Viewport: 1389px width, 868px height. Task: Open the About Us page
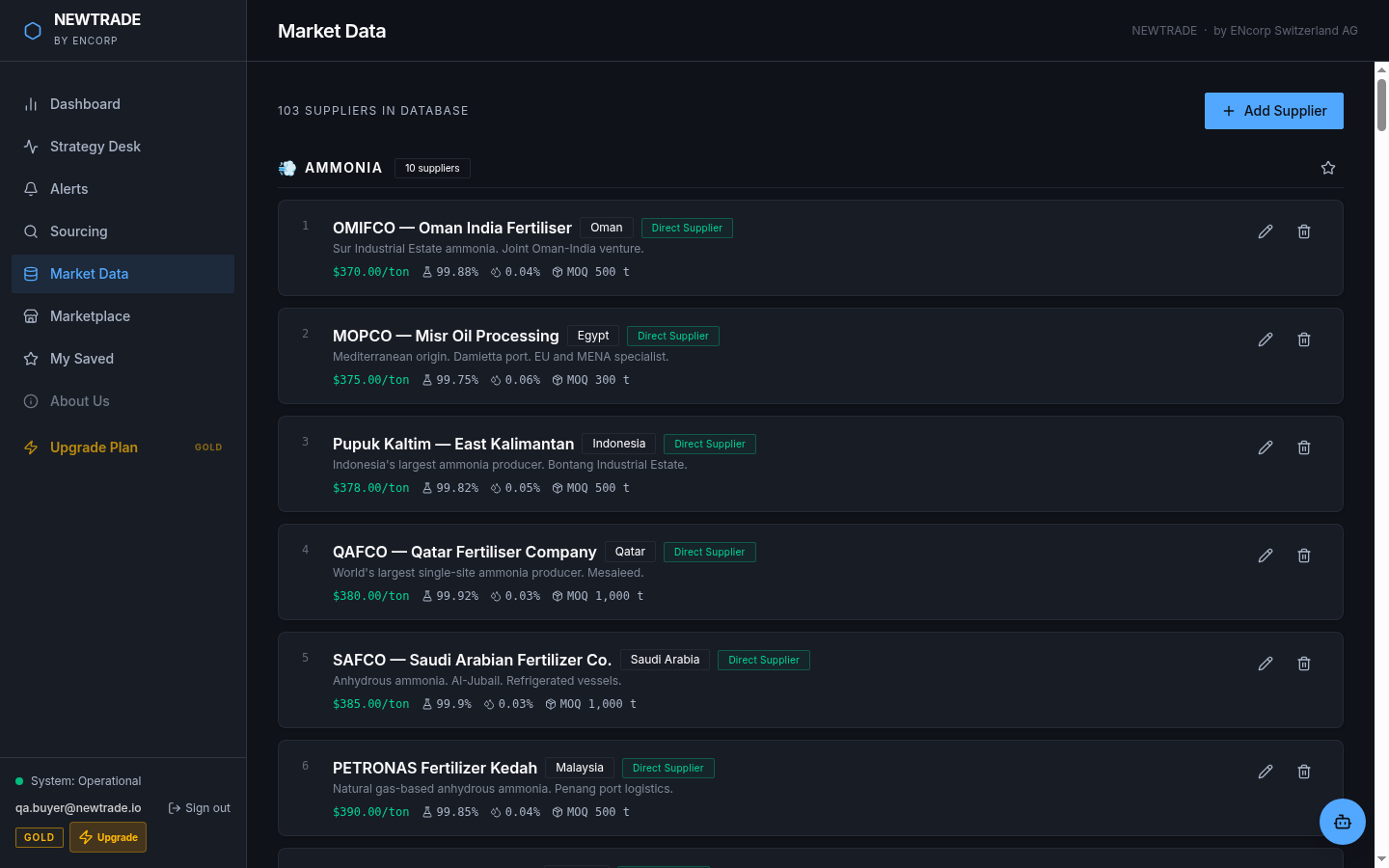point(123,401)
